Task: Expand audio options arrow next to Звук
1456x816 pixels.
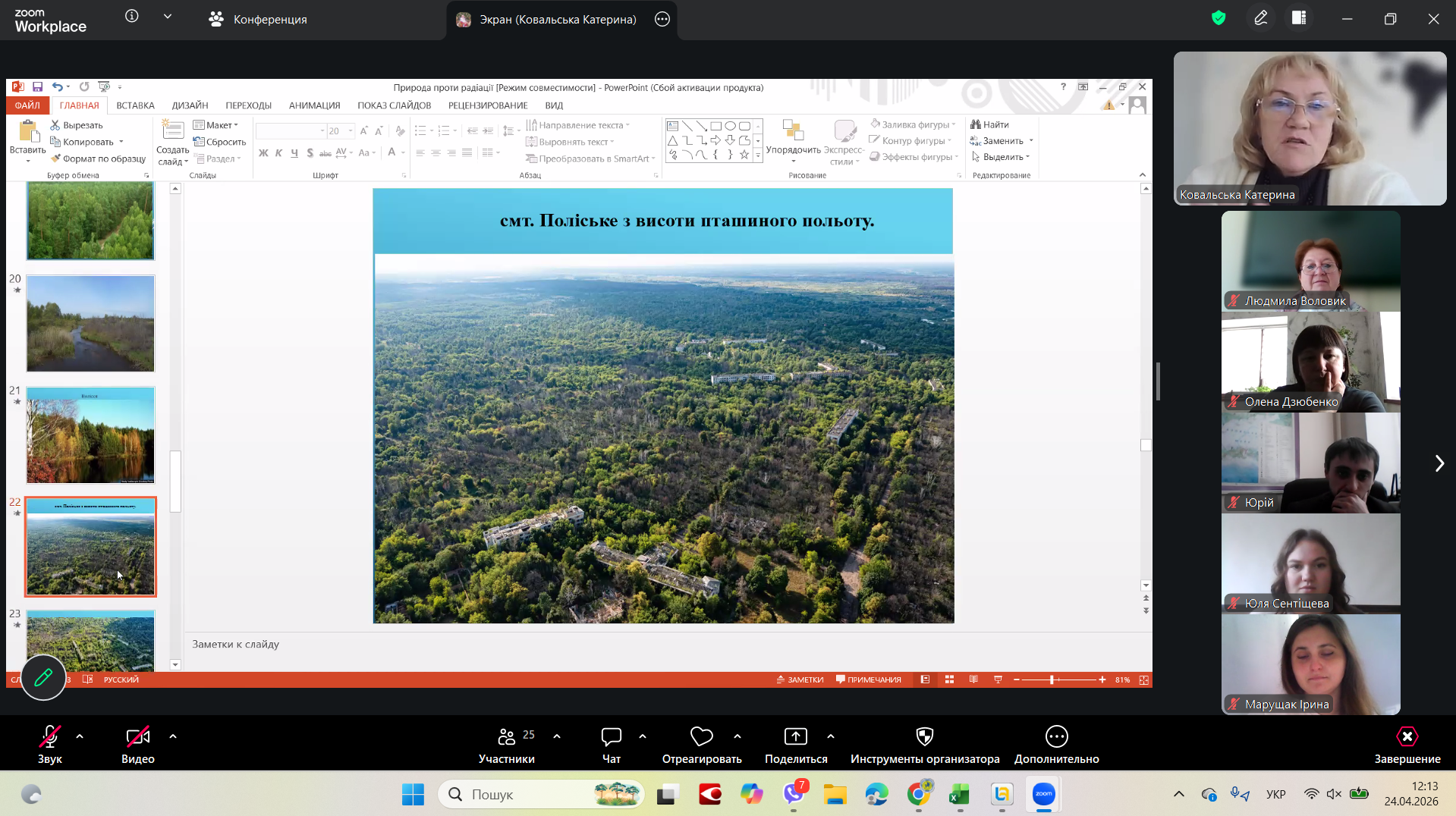Action: pyautogui.click(x=80, y=736)
